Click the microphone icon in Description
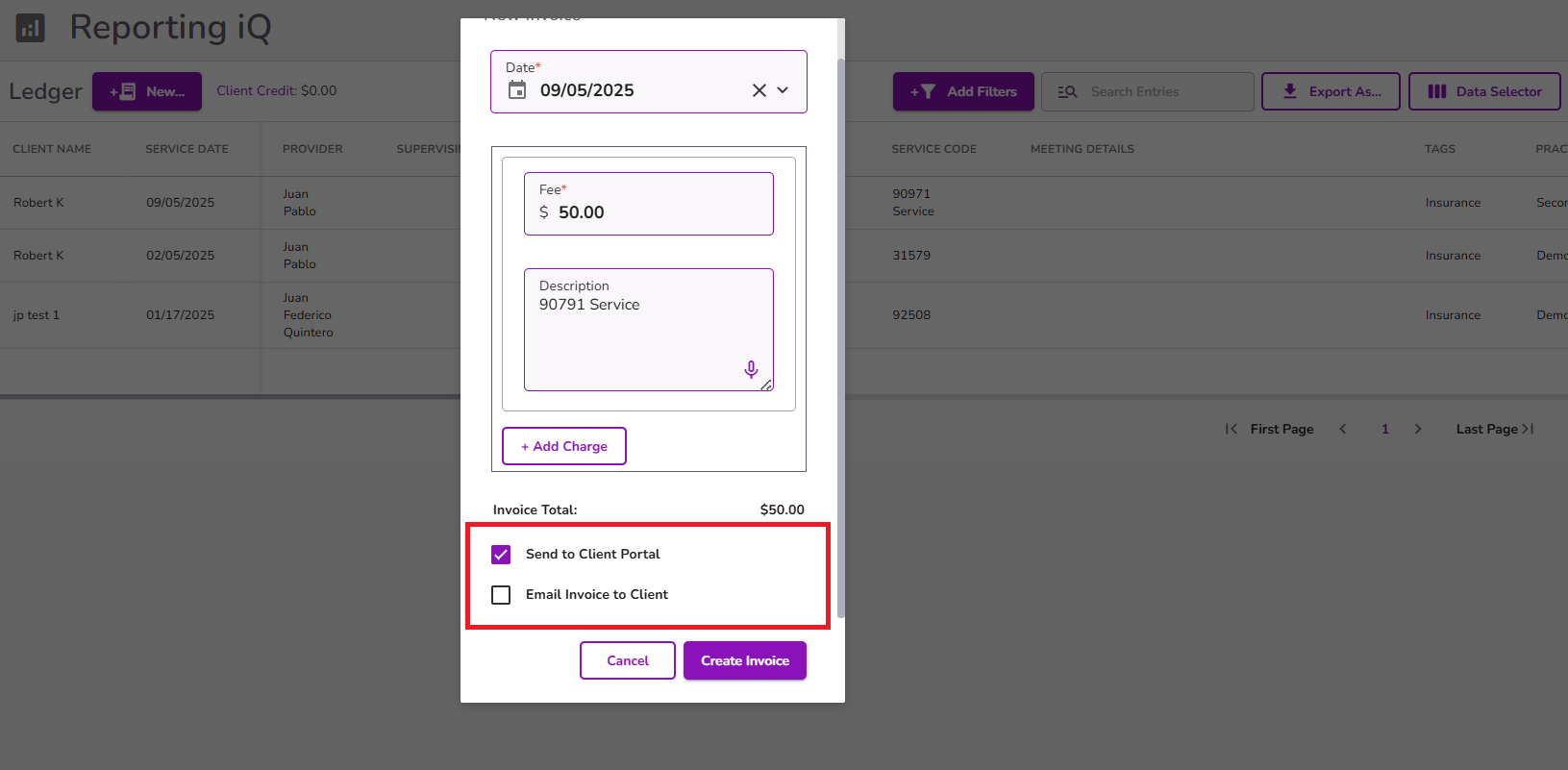The width and height of the screenshot is (1568, 770). coord(751,369)
